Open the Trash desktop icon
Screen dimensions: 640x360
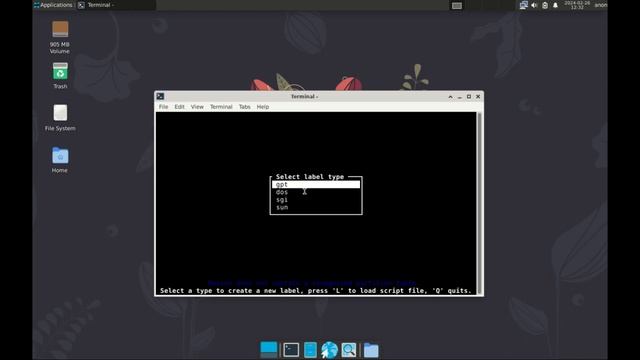click(x=60, y=76)
